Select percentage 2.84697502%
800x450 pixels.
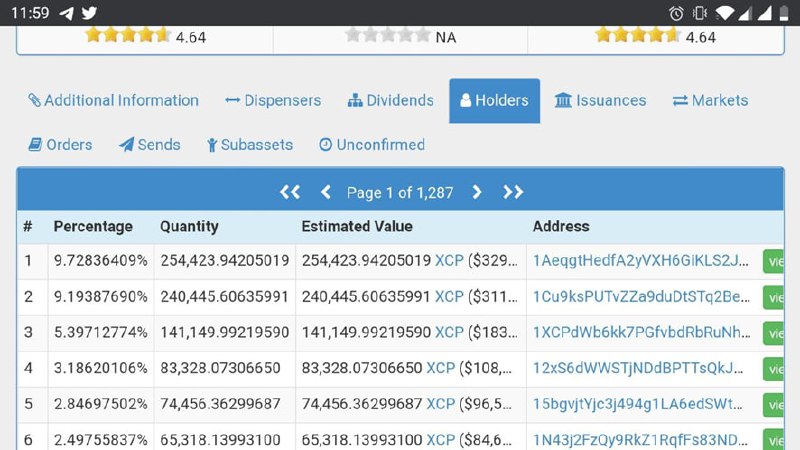coord(101,404)
